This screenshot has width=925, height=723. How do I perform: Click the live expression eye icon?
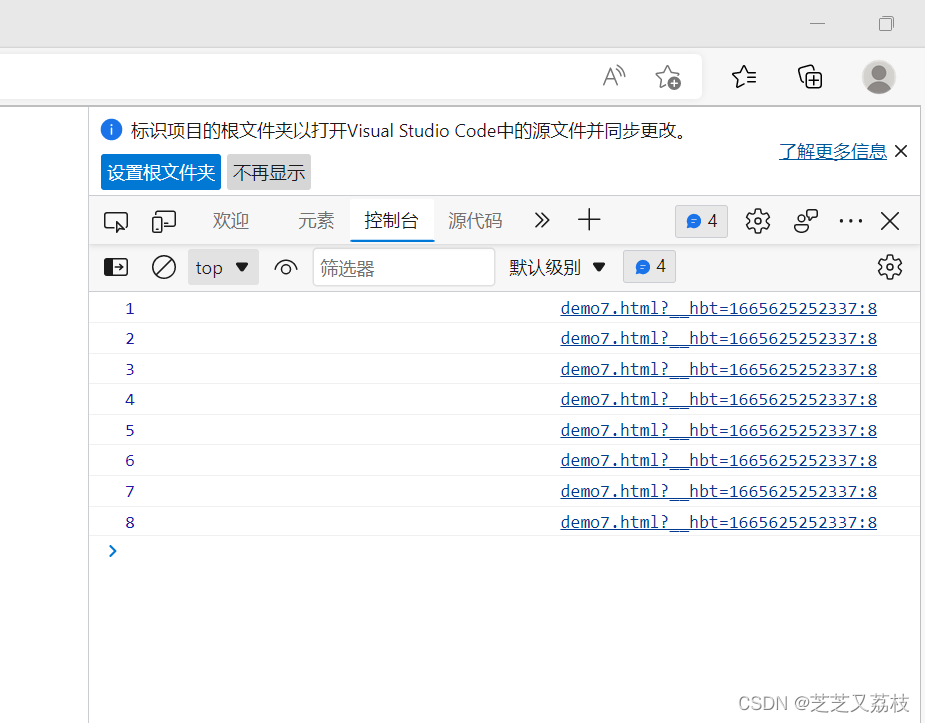tap(286, 268)
